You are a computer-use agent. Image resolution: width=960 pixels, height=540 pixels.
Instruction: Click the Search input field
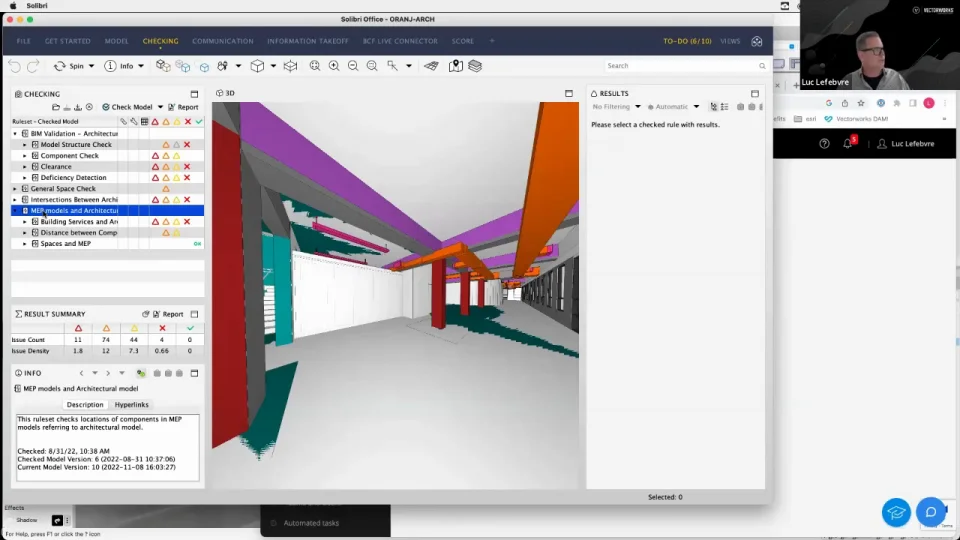[x=680, y=66]
